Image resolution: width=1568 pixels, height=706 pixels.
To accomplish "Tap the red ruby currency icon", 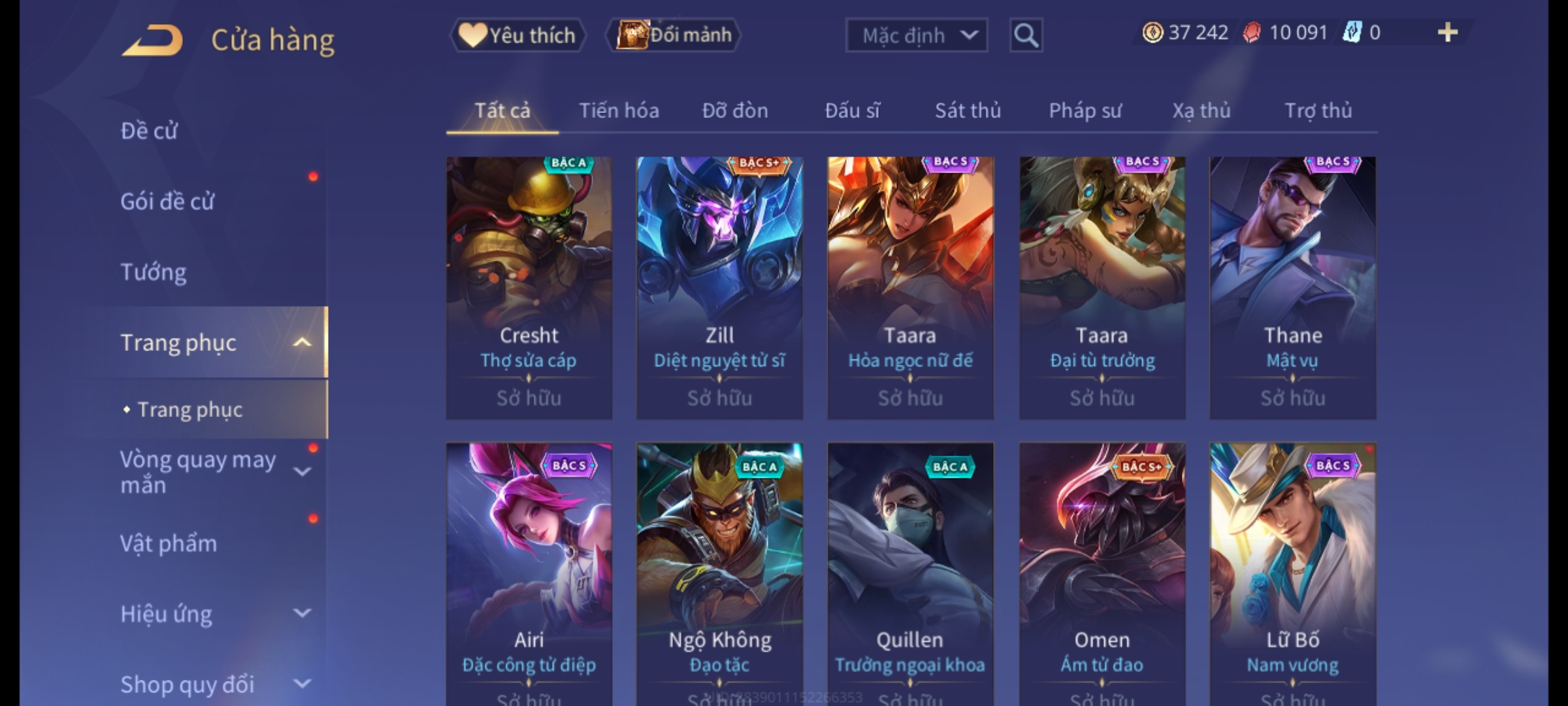I will tap(1252, 33).
